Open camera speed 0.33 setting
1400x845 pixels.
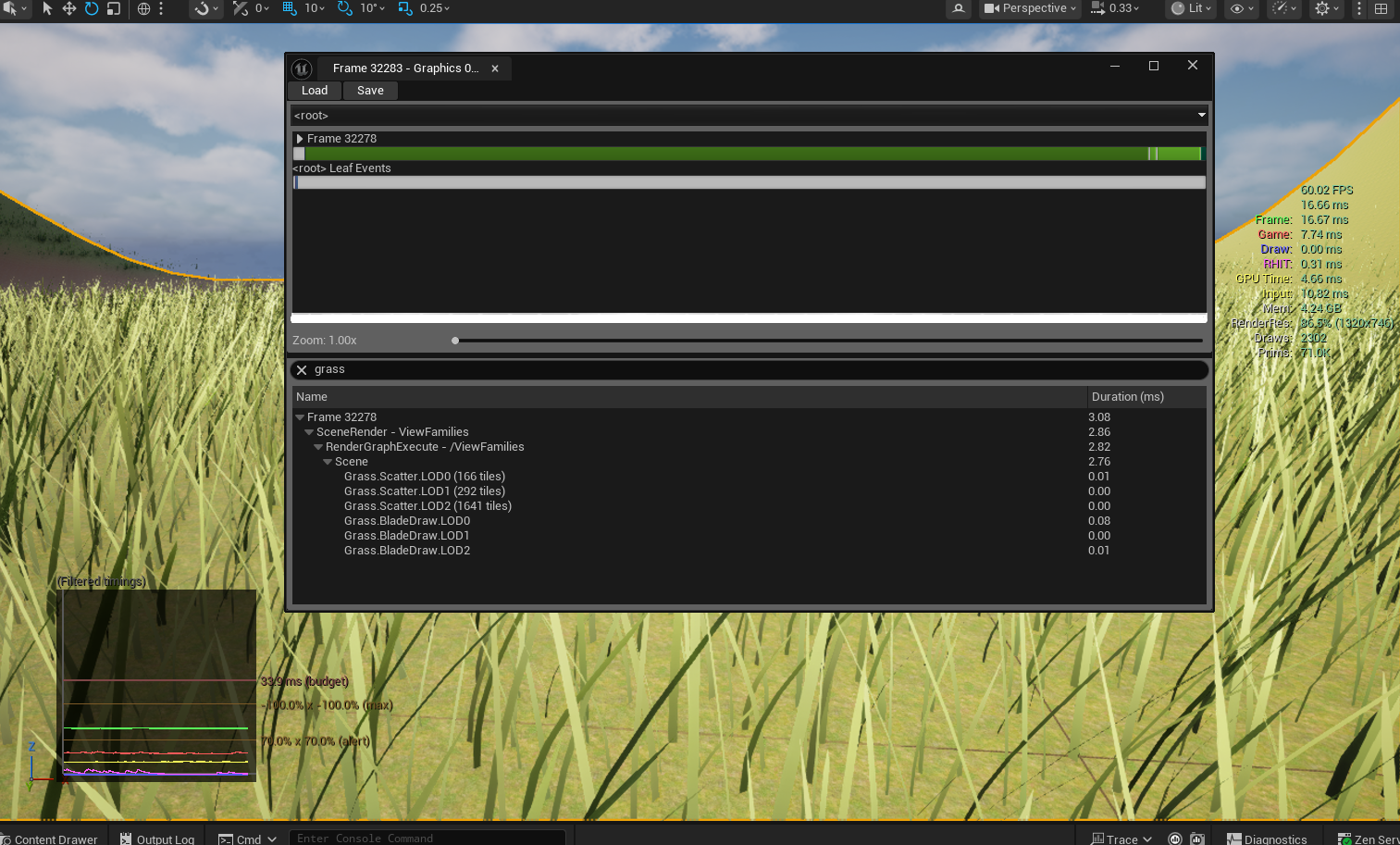[1115, 8]
